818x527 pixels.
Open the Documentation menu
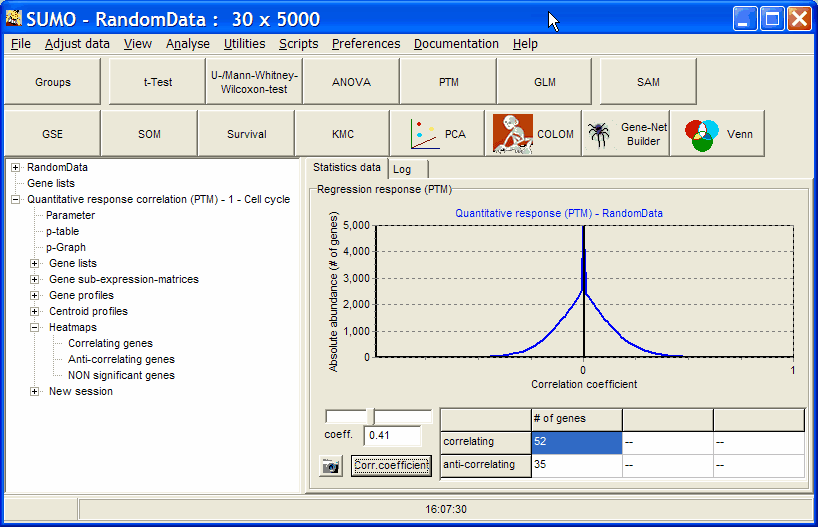tap(456, 44)
